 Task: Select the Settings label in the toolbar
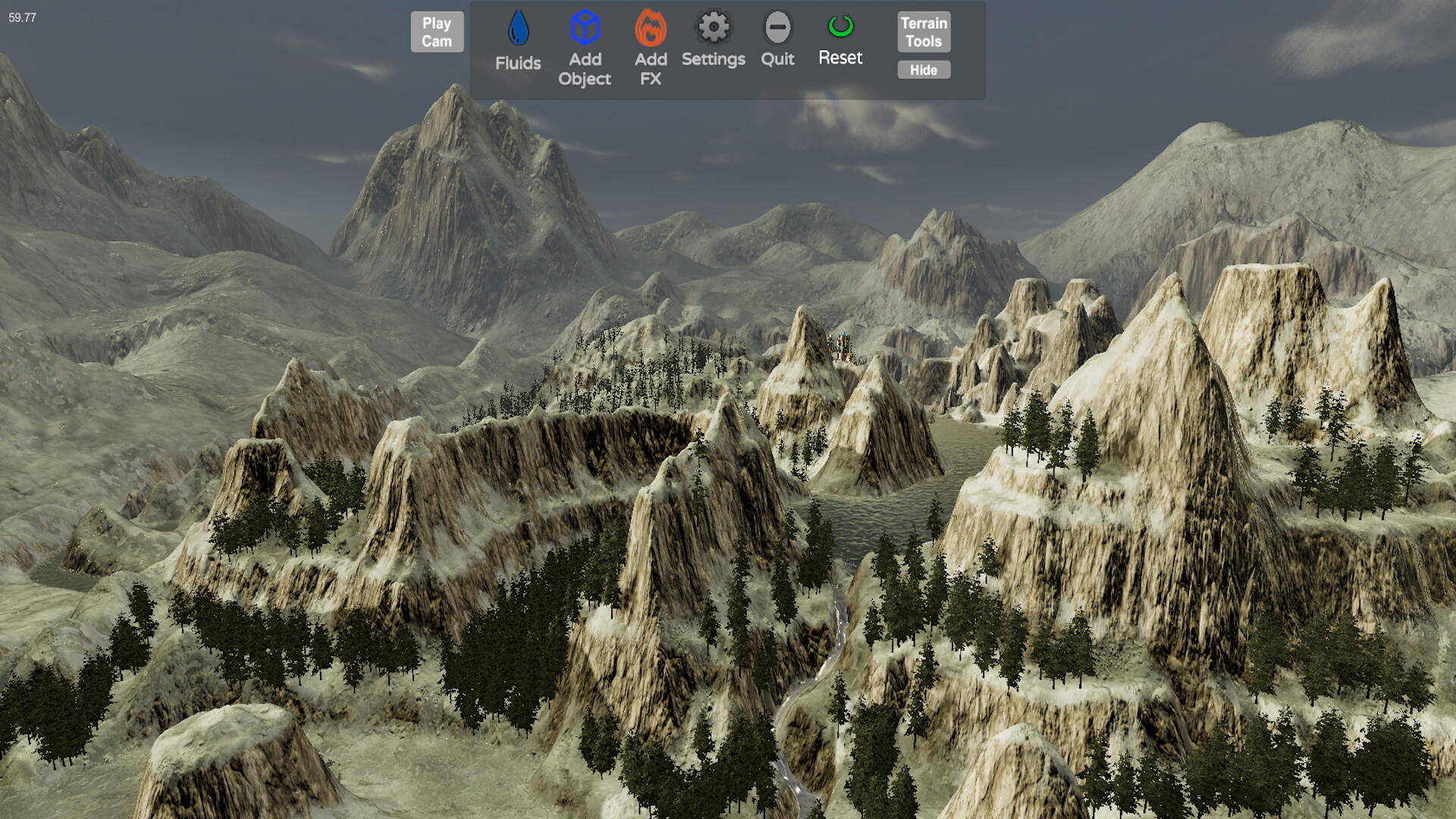(x=713, y=59)
